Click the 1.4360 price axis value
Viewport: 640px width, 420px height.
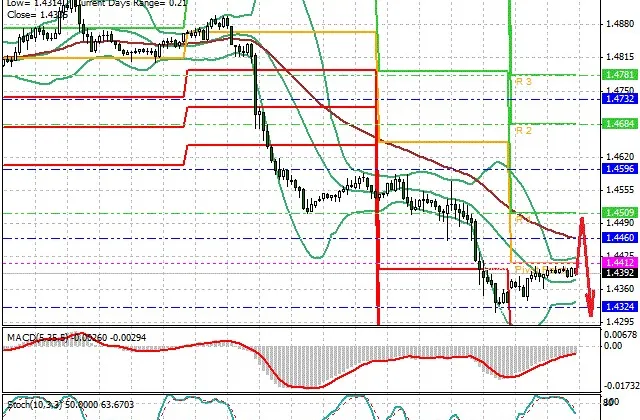pyautogui.click(x=620, y=289)
